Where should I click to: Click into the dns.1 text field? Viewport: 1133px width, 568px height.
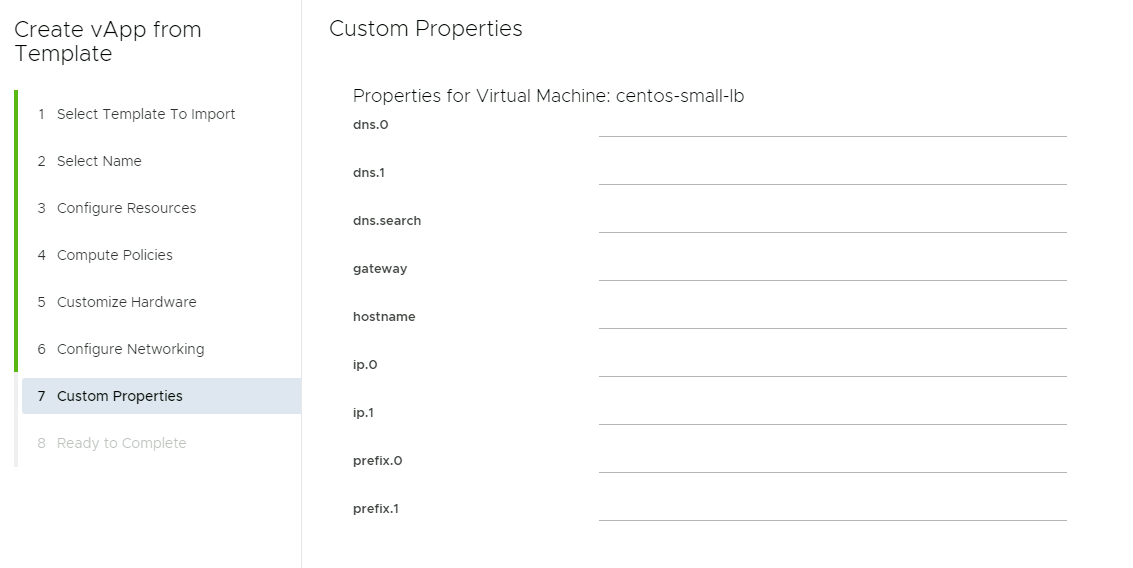(832, 172)
